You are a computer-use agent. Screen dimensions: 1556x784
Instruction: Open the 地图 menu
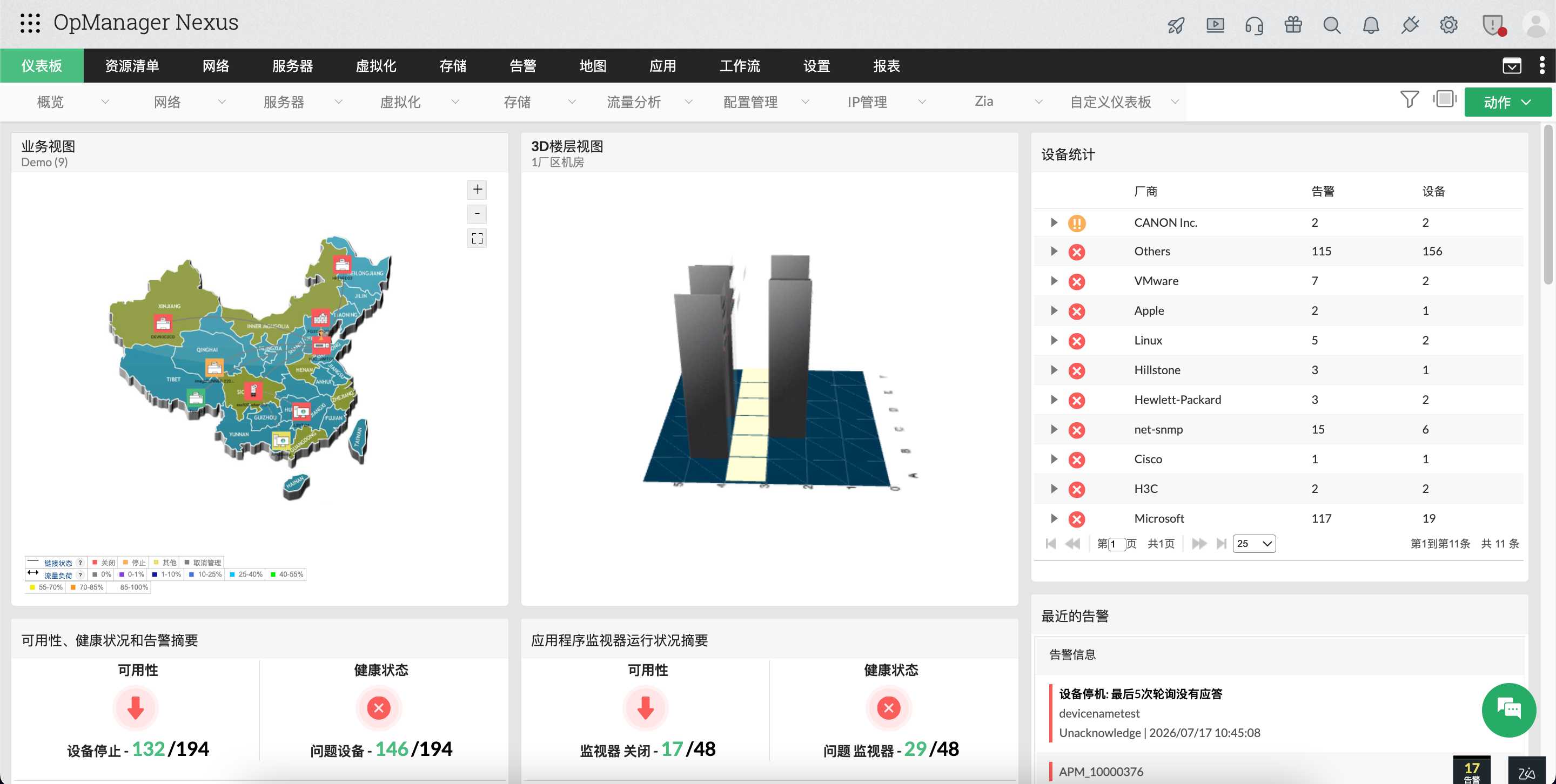[593, 66]
